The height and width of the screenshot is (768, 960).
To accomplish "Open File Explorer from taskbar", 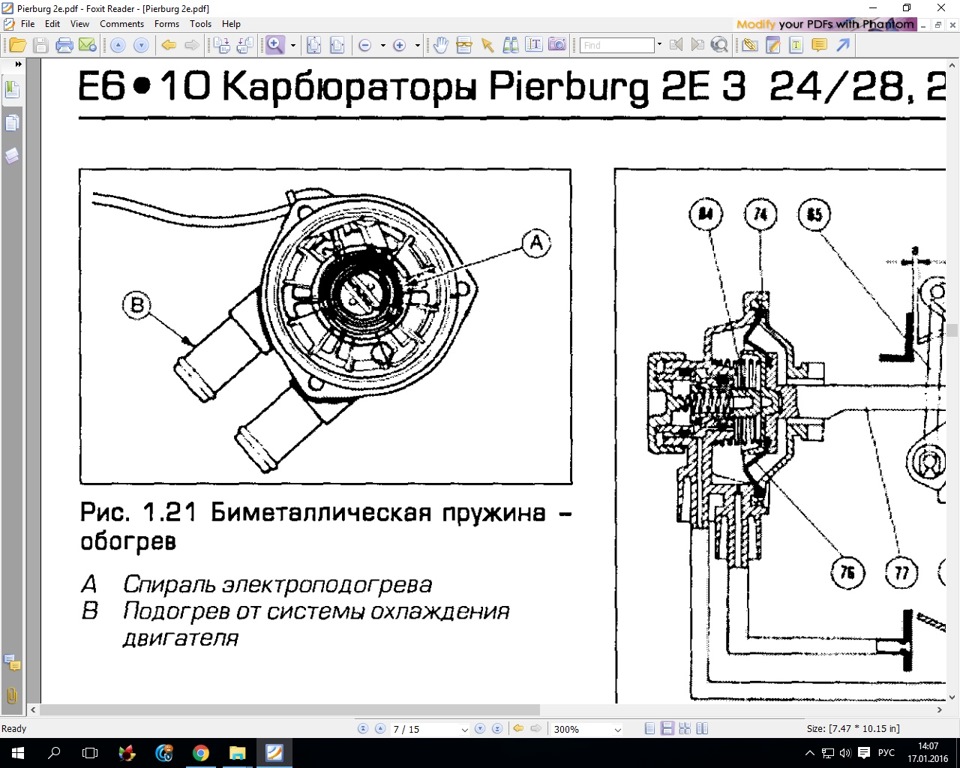I will coord(238,753).
